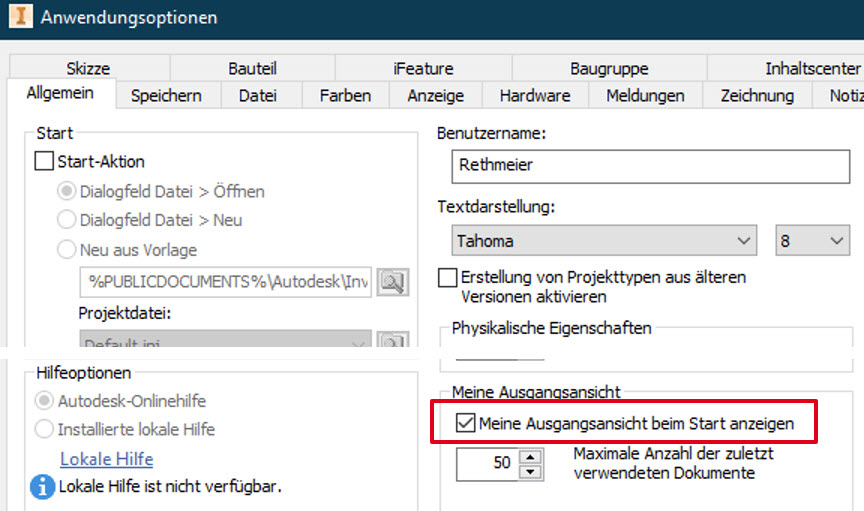Select the Allgemein tab
Image resolution: width=864 pixels, height=511 pixels.
(x=61, y=93)
